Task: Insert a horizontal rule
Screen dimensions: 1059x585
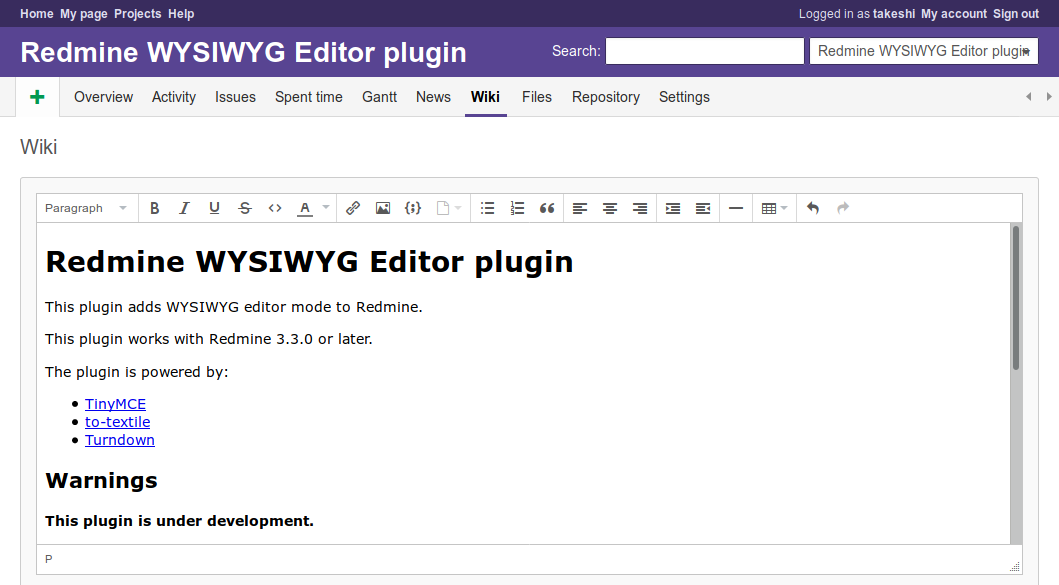Action: (x=736, y=208)
